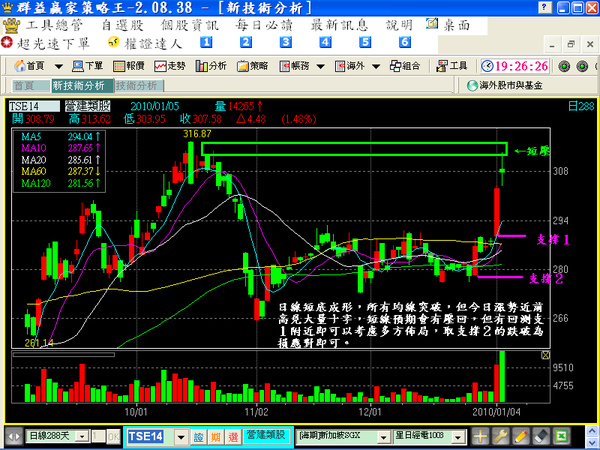Image resolution: width=600 pixels, height=450 pixels.
Task: Open the 報價 quotes toolbar icon
Action: coord(129,66)
